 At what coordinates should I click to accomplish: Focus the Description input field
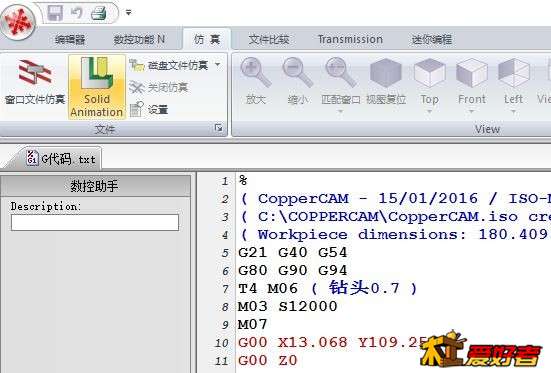(95, 223)
